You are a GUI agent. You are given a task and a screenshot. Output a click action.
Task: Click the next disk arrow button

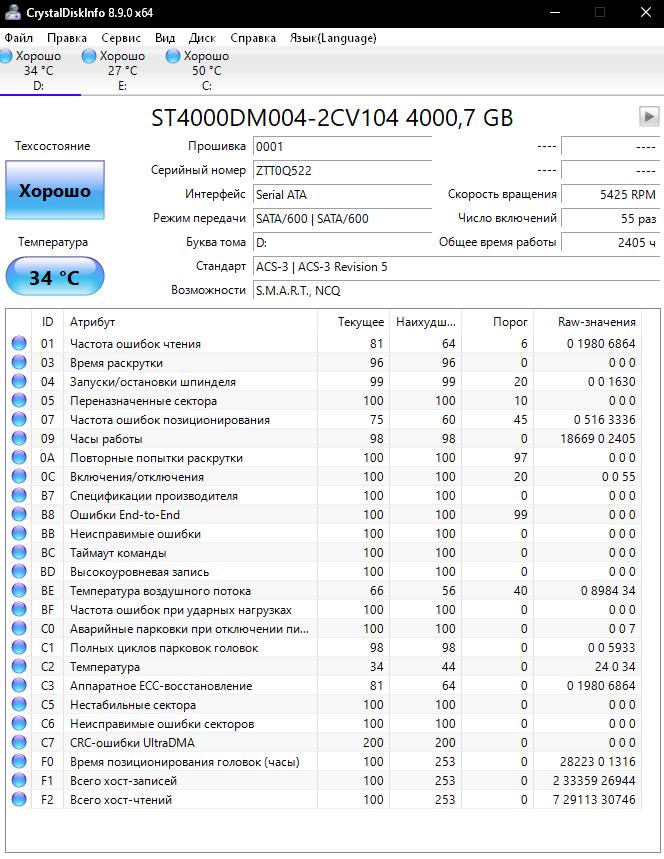tap(648, 117)
